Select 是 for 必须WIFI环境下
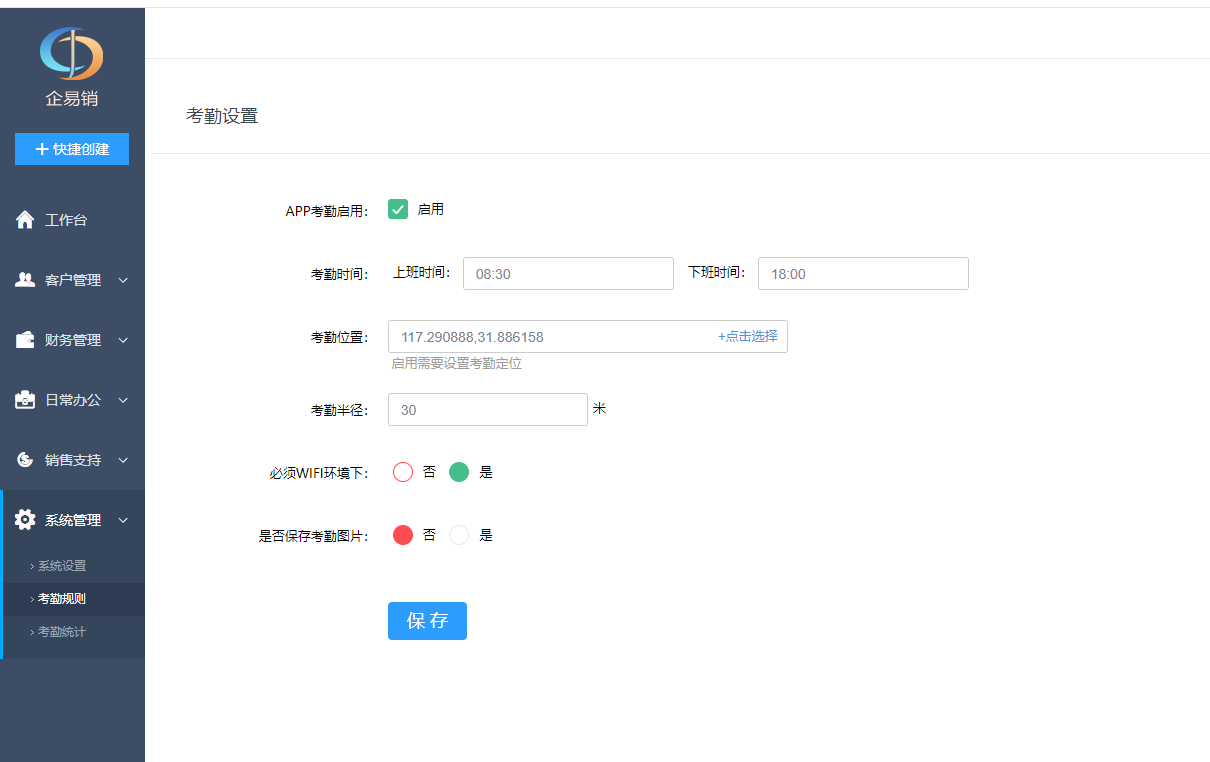The image size is (1210, 762). (459, 472)
